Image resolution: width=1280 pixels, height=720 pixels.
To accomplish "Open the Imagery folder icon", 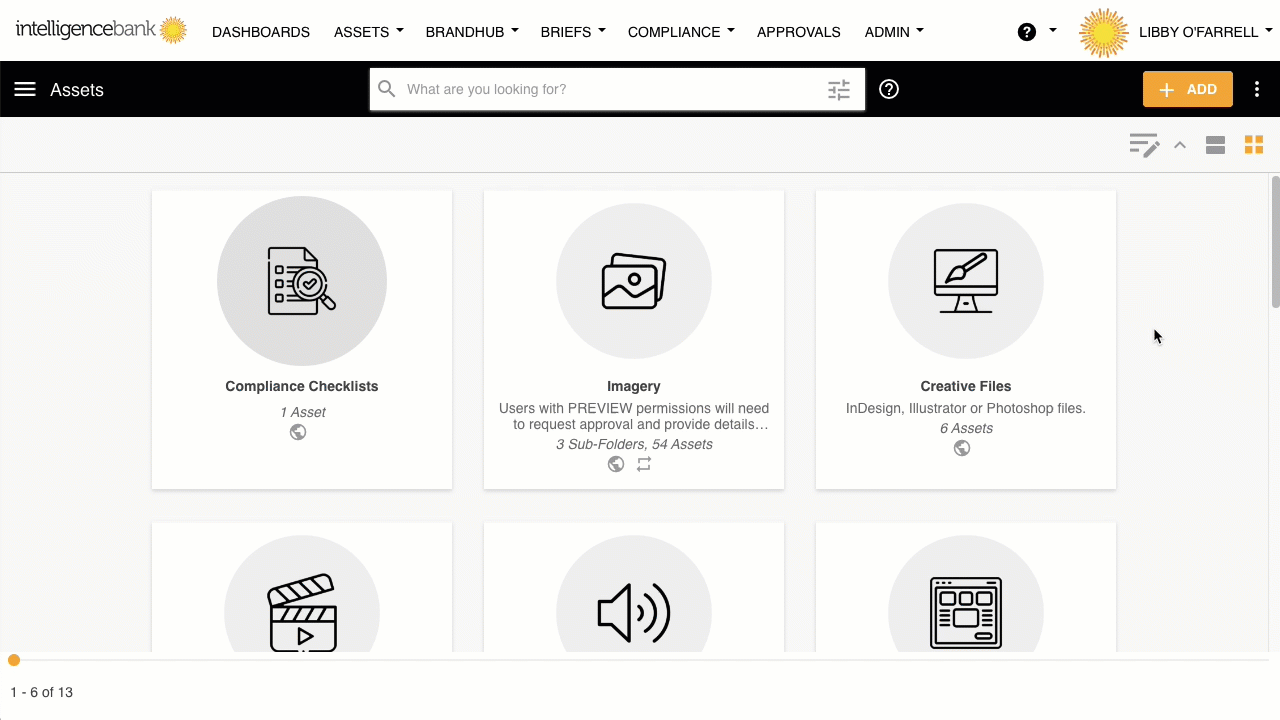I will coord(634,281).
